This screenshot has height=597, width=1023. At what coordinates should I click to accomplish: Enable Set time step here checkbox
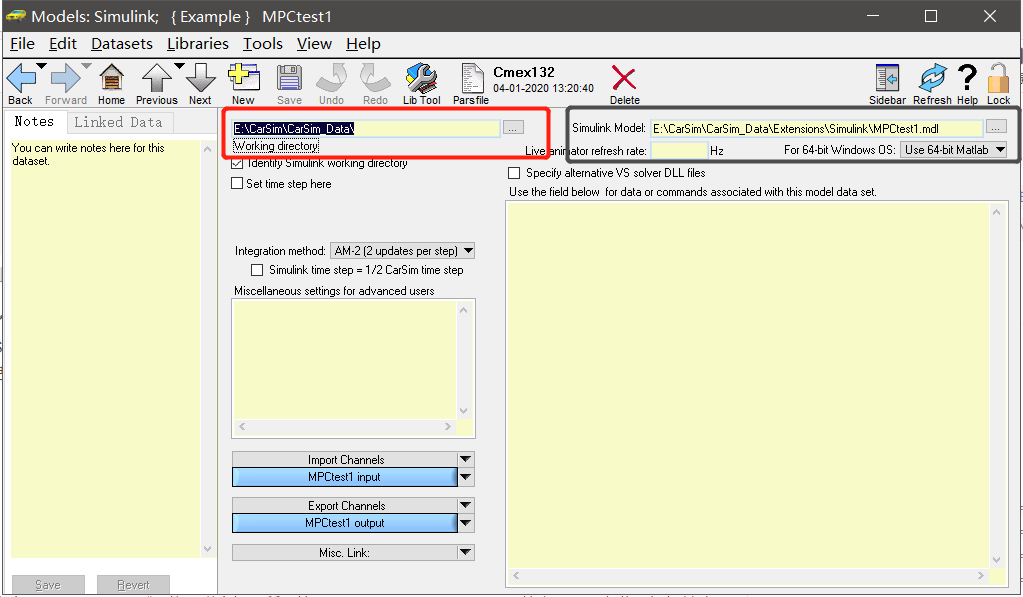pyautogui.click(x=237, y=183)
